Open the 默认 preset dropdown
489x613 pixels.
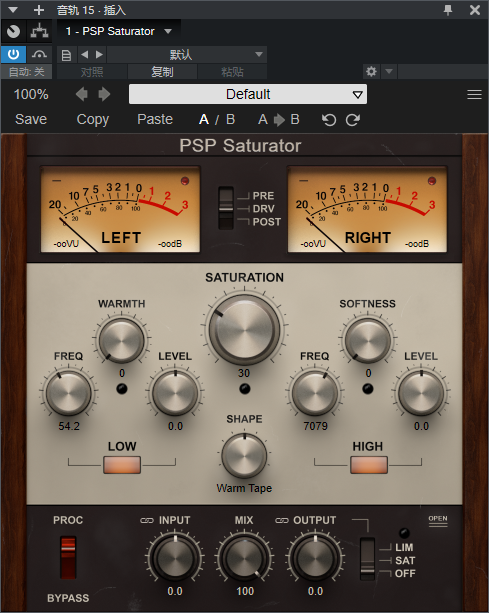(x=187, y=54)
